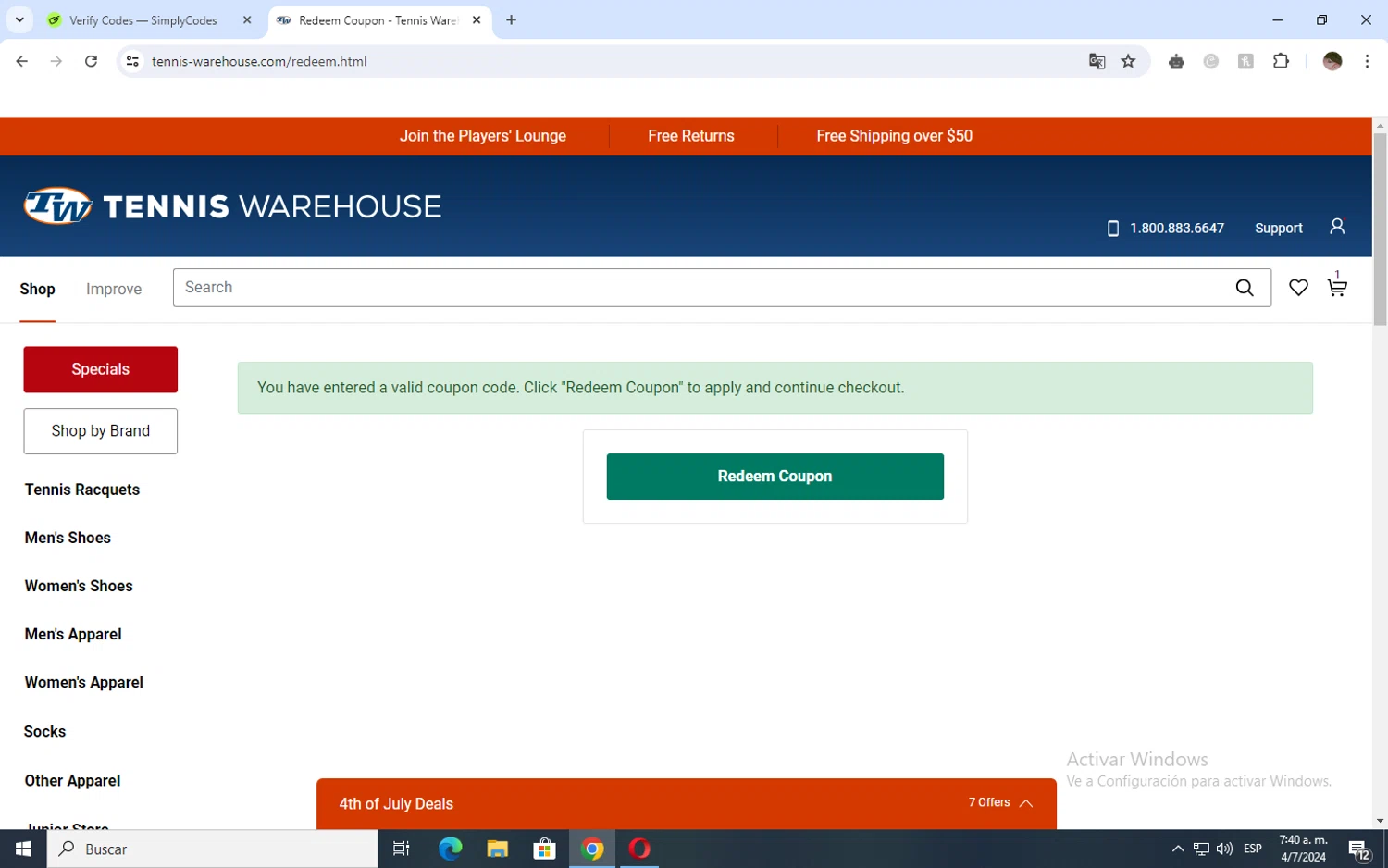The image size is (1388, 868).
Task: Open Shop by Brand
Action: tap(100, 431)
